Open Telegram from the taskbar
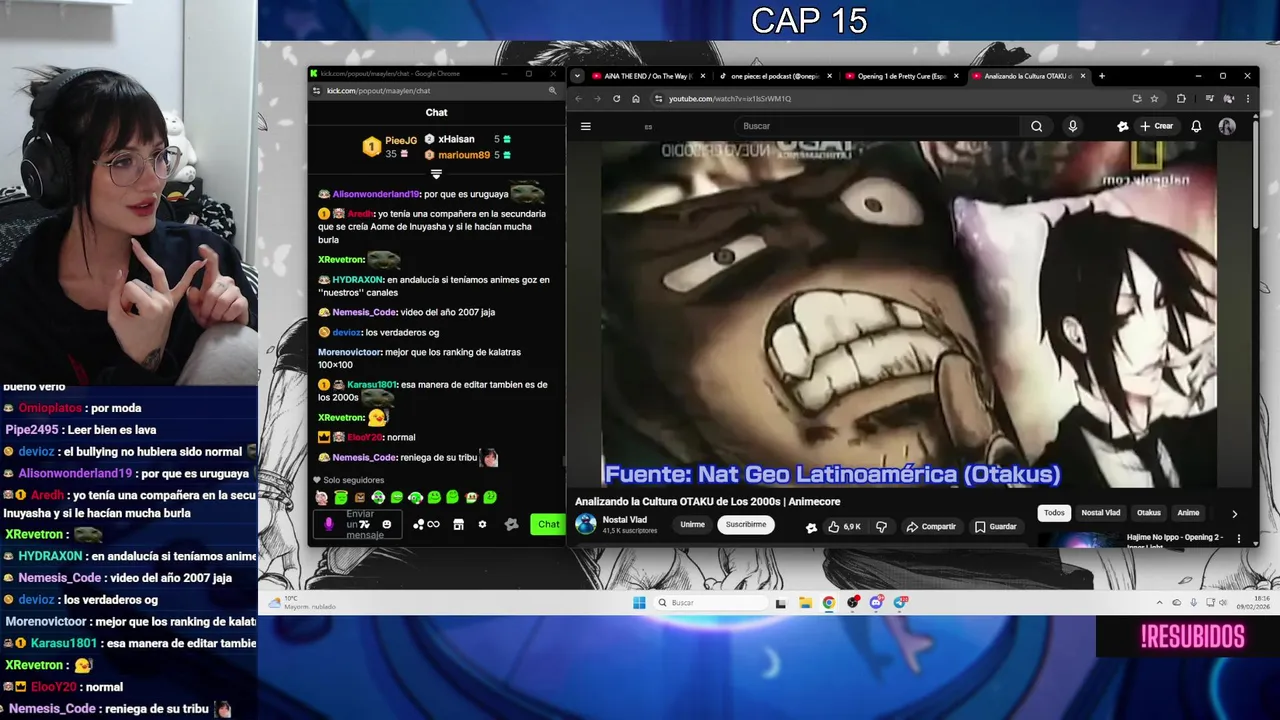1280x720 pixels. click(x=900, y=602)
